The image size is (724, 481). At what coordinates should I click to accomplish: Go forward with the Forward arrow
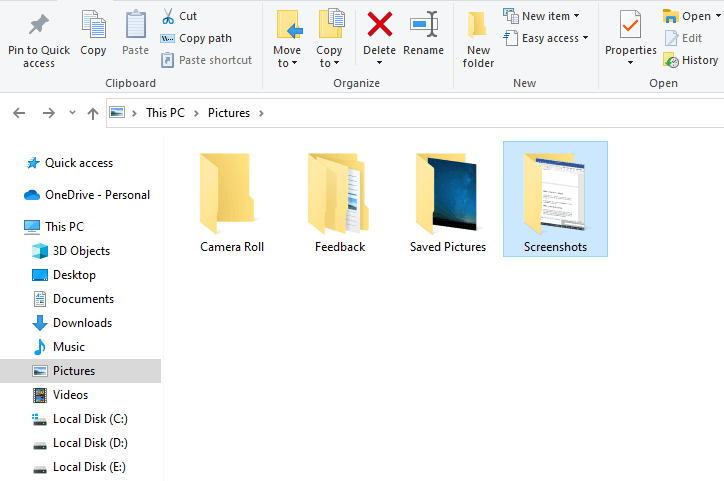tap(48, 113)
